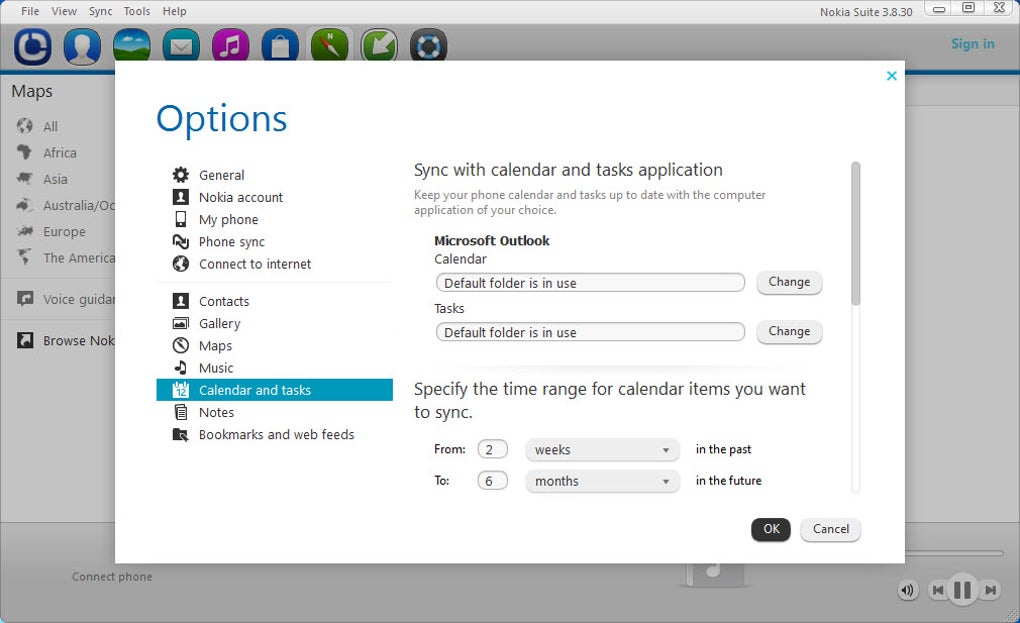Select Australia/Oceania in Maps sidebar

[59, 205]
